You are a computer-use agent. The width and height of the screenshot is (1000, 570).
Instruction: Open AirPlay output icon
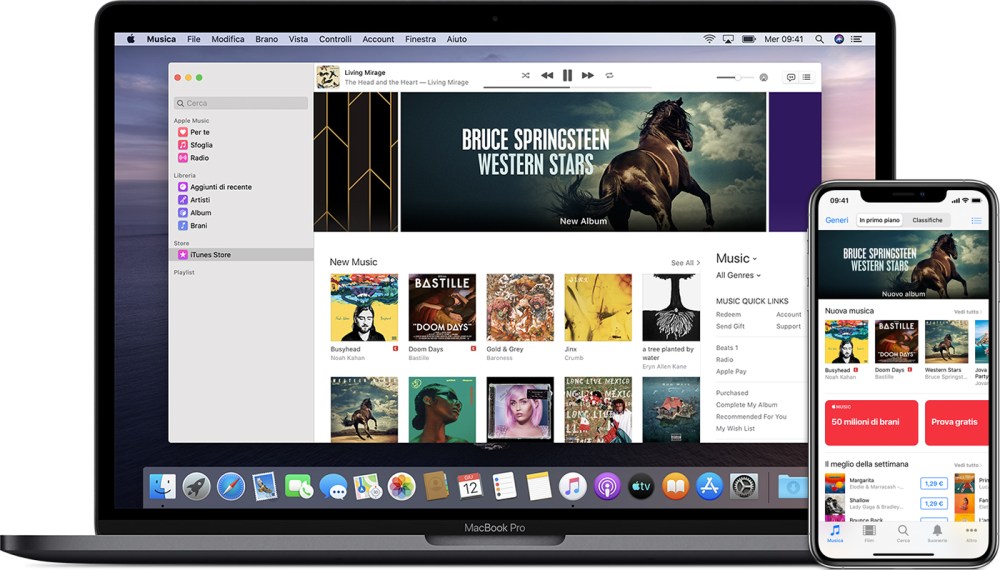click(x=763, y=78)
